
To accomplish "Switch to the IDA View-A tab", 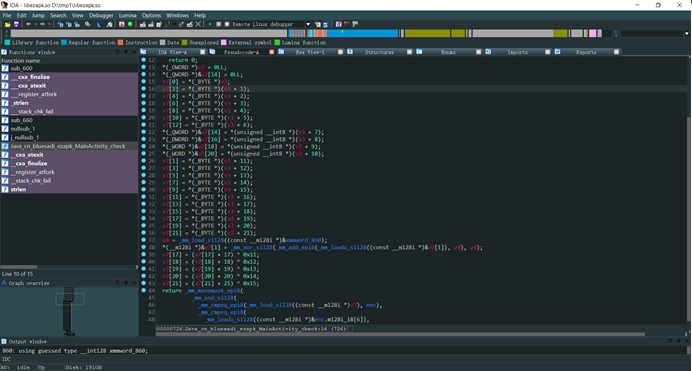I will coord(173,52).
